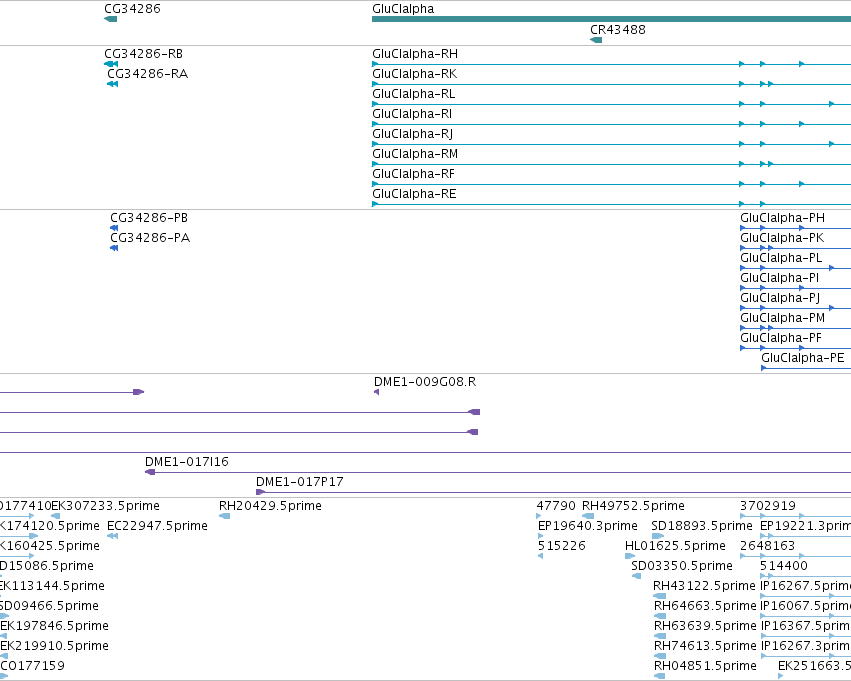Select the SD03350.5prime EST arrow glyph
Viewport: 851px width, 681px height.
pos(637,576)
